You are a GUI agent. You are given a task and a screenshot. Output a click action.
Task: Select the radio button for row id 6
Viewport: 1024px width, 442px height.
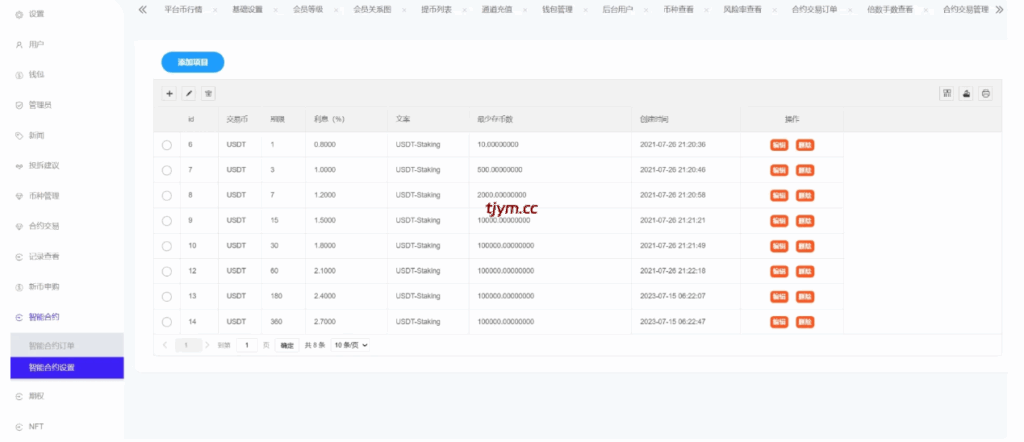click(x=167, y=145)
